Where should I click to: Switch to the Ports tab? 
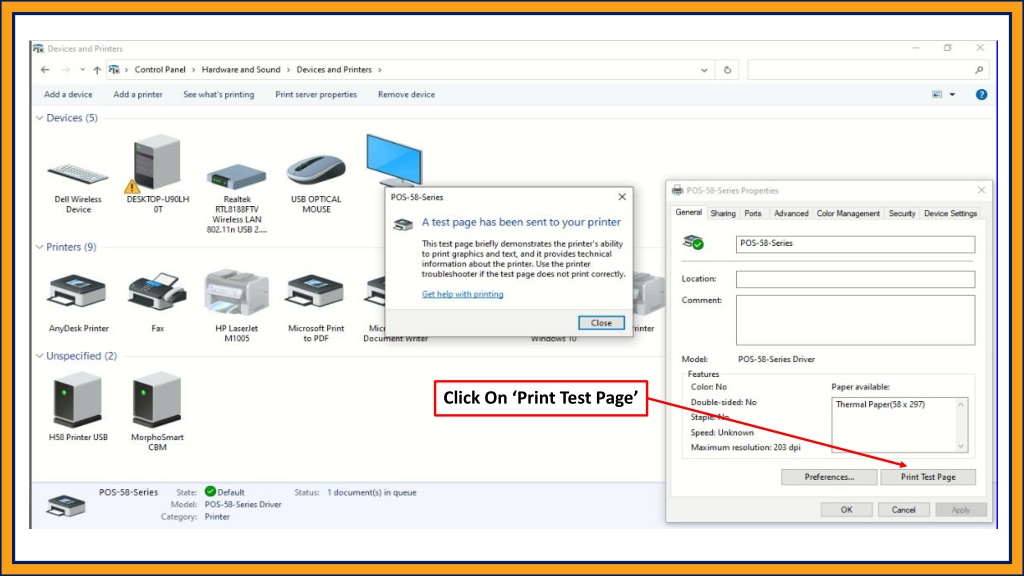pyautogui.click(x=752, y=214)
